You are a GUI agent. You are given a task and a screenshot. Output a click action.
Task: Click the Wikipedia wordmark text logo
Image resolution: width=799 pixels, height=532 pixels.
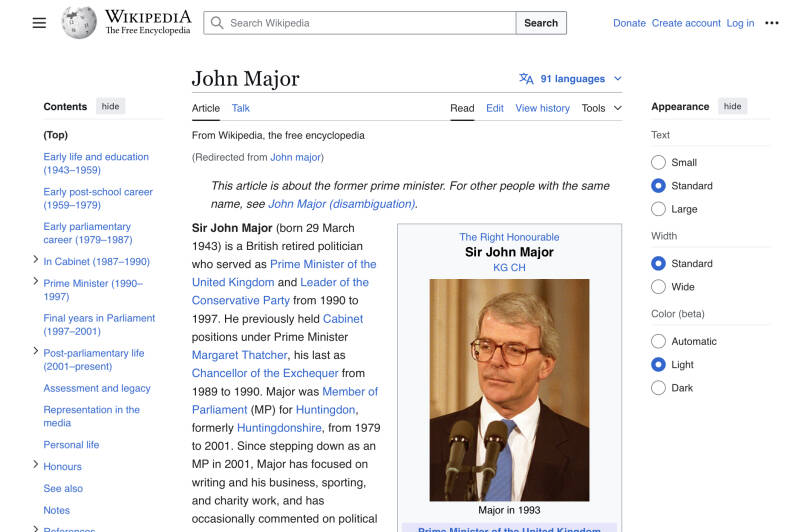(x=148, y=22)
